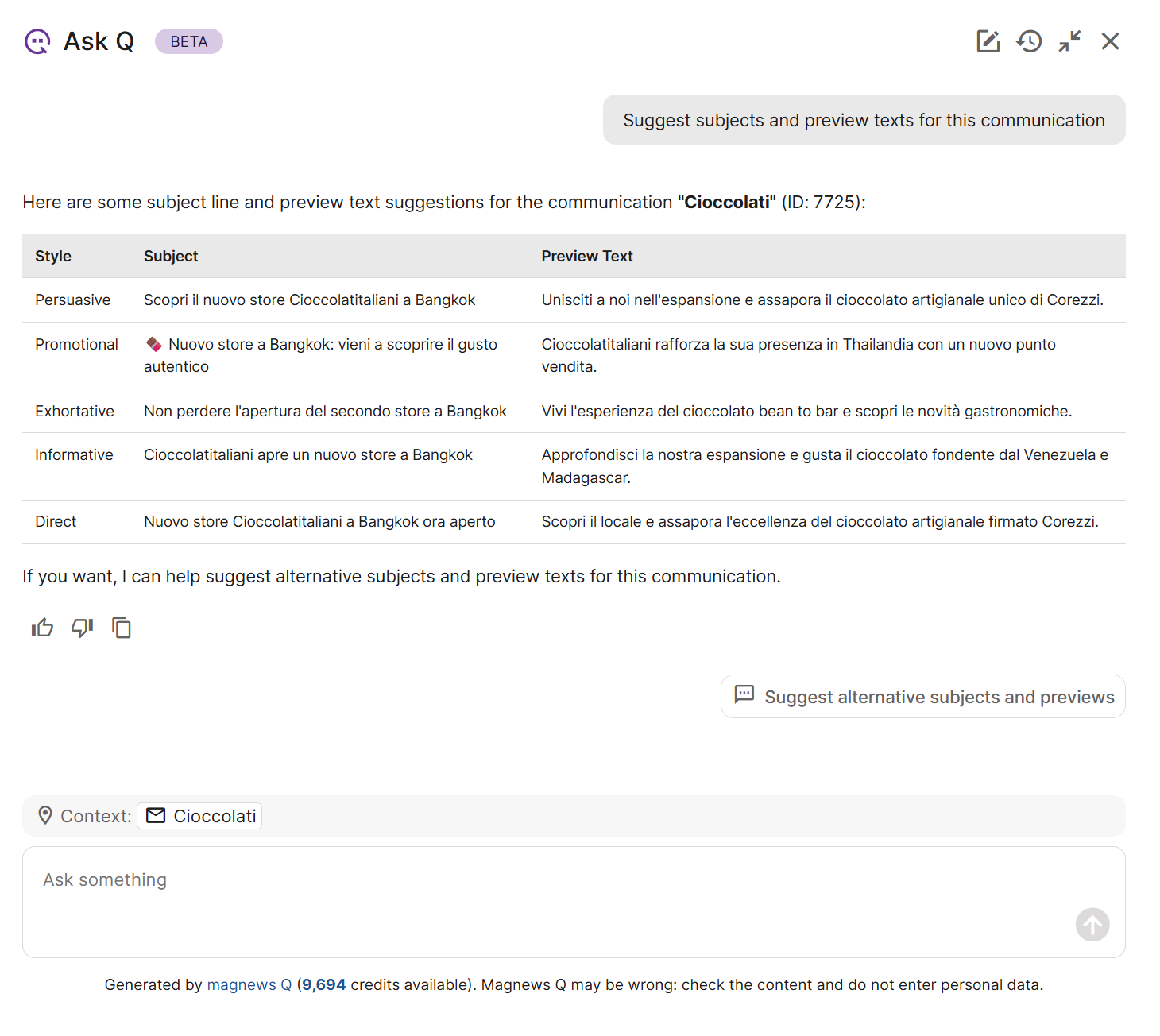Click the BETA badge
The height and width of the screenshot is (1036, 1160).
point(188,41)
